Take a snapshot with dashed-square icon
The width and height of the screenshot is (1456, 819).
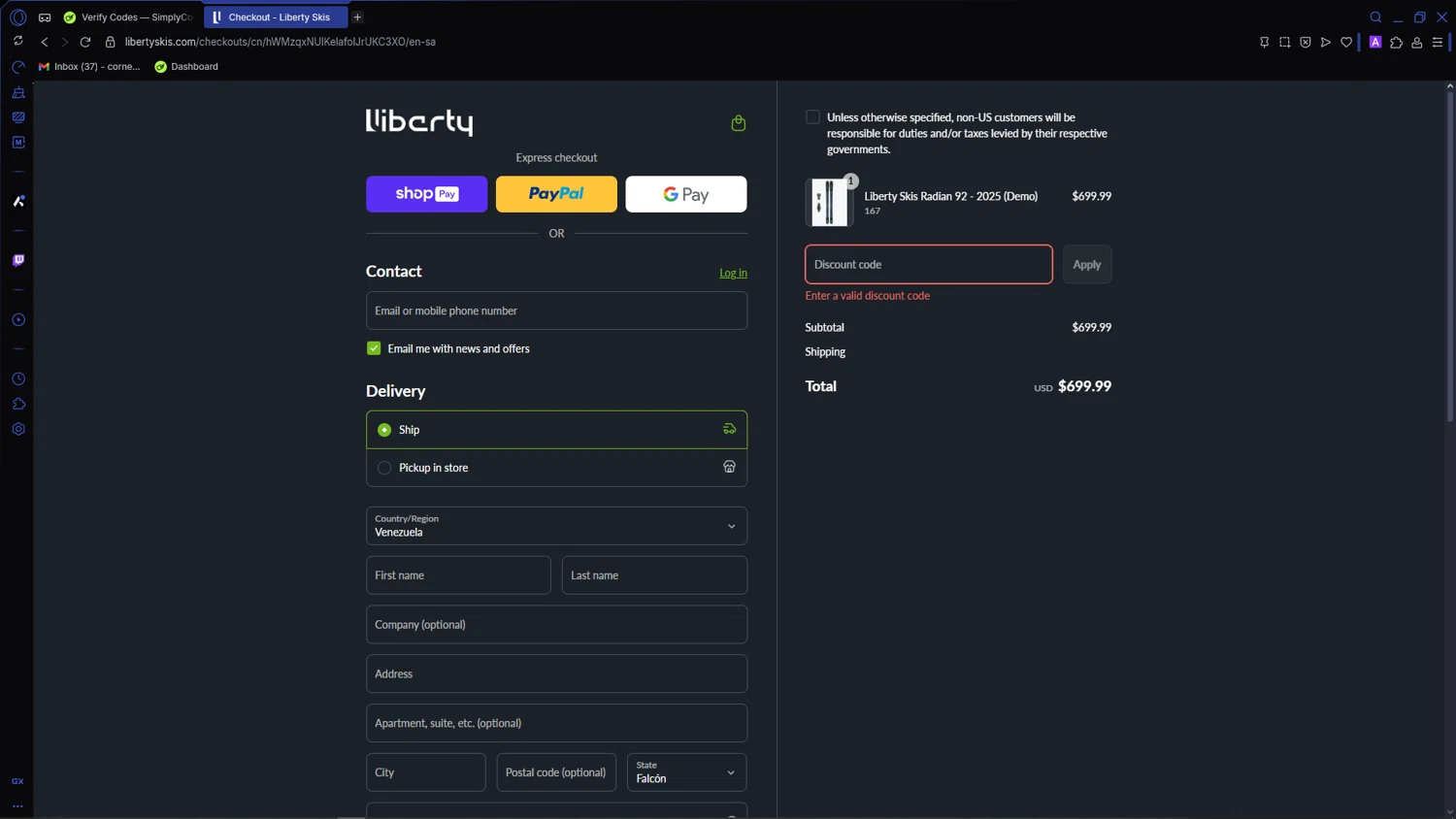(1284, 42)
